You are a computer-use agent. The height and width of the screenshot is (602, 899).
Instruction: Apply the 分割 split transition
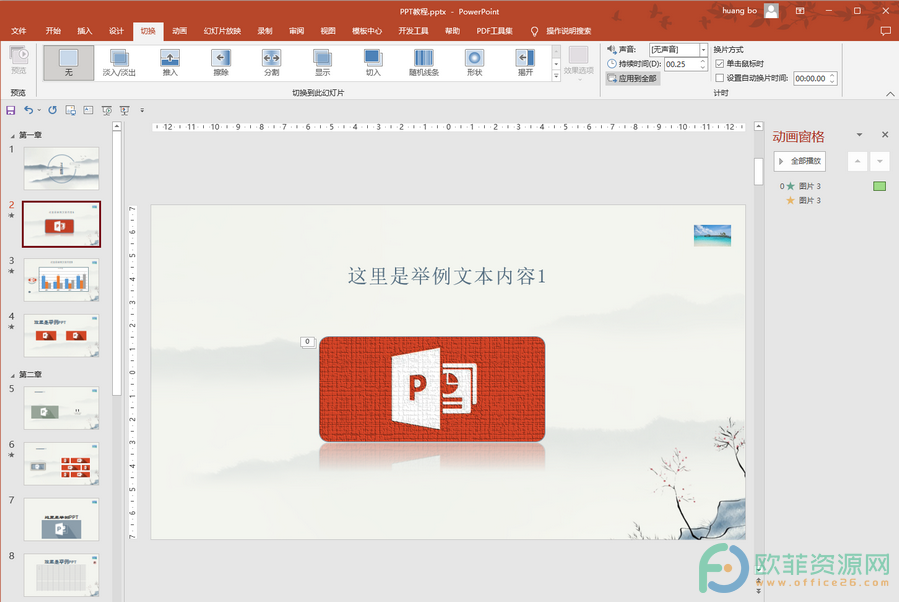click(x=271, y=62)
